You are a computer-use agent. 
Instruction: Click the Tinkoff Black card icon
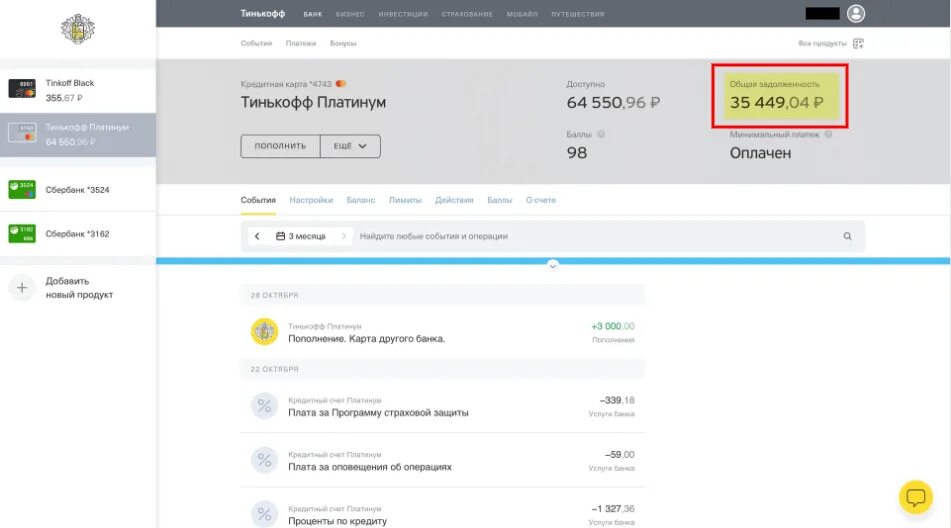click(x=22, y=89)
